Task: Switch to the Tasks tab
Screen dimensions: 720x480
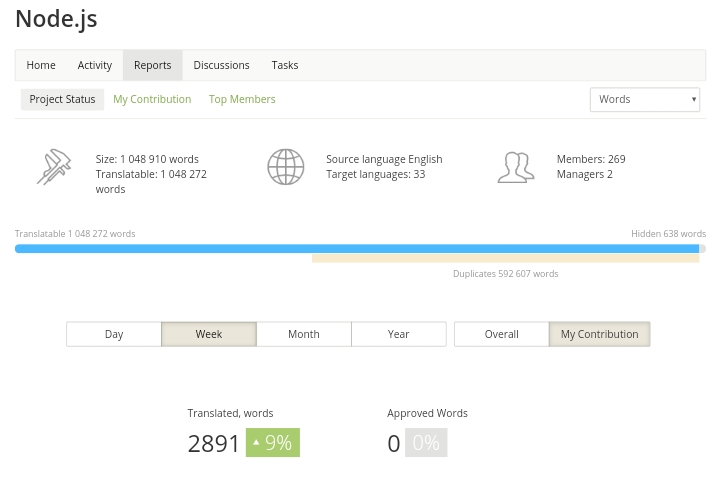Action: (x=284, y=65)
